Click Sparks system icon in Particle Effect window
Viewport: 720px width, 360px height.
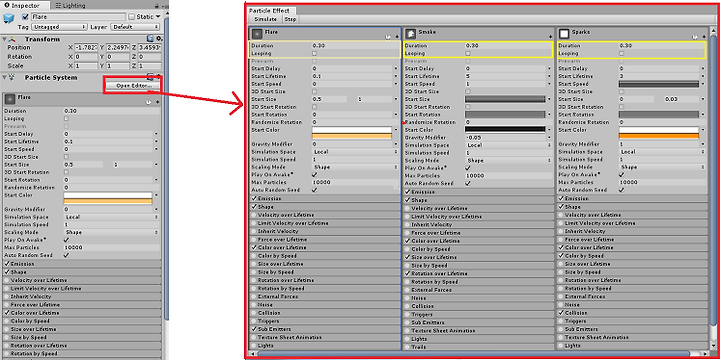coord(564,34)
